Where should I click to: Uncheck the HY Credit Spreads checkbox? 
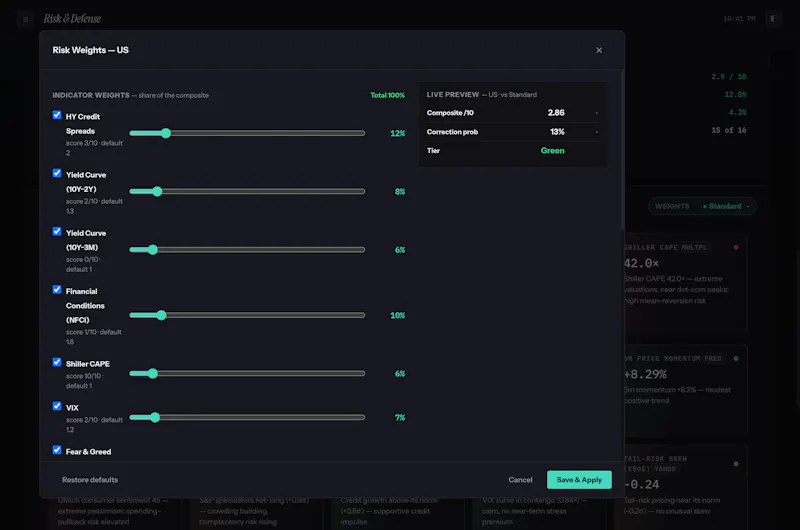57,115
